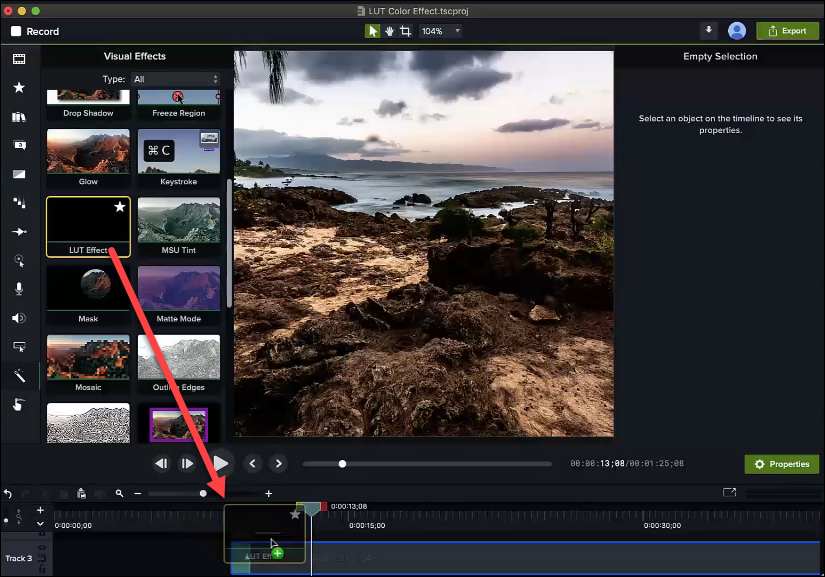Expand the track options chevron in timeline
The image size is (825, 577).
coord(40,523)
